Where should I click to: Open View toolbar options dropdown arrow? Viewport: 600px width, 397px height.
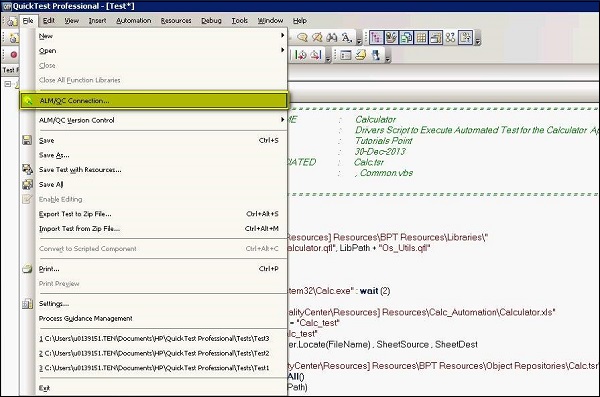[478, 39]
